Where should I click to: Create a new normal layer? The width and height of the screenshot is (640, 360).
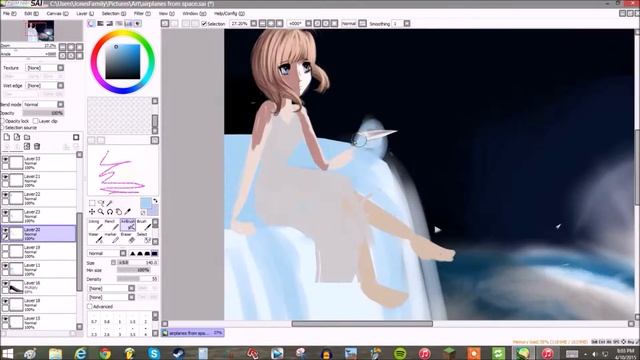point(7,137)
